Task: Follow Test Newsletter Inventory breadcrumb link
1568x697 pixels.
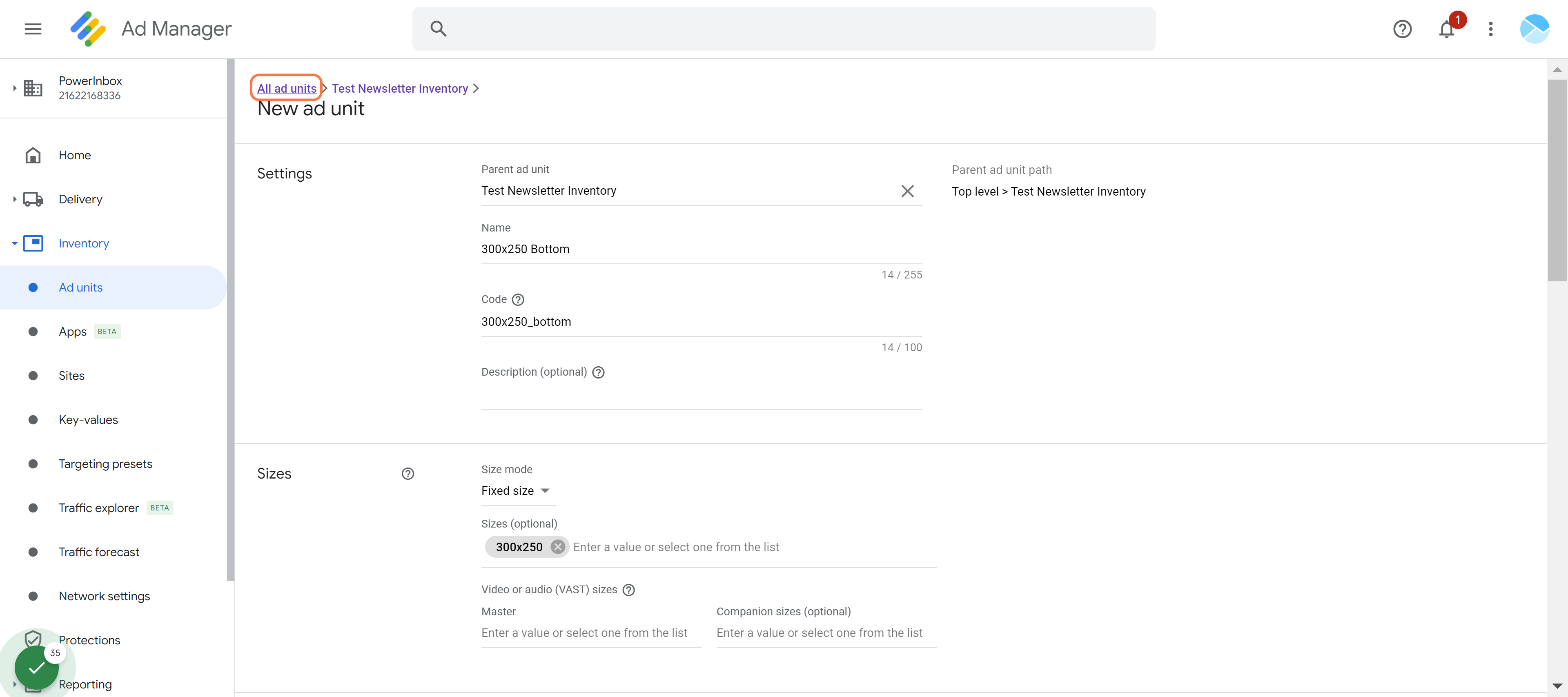Action: point(399,88)
